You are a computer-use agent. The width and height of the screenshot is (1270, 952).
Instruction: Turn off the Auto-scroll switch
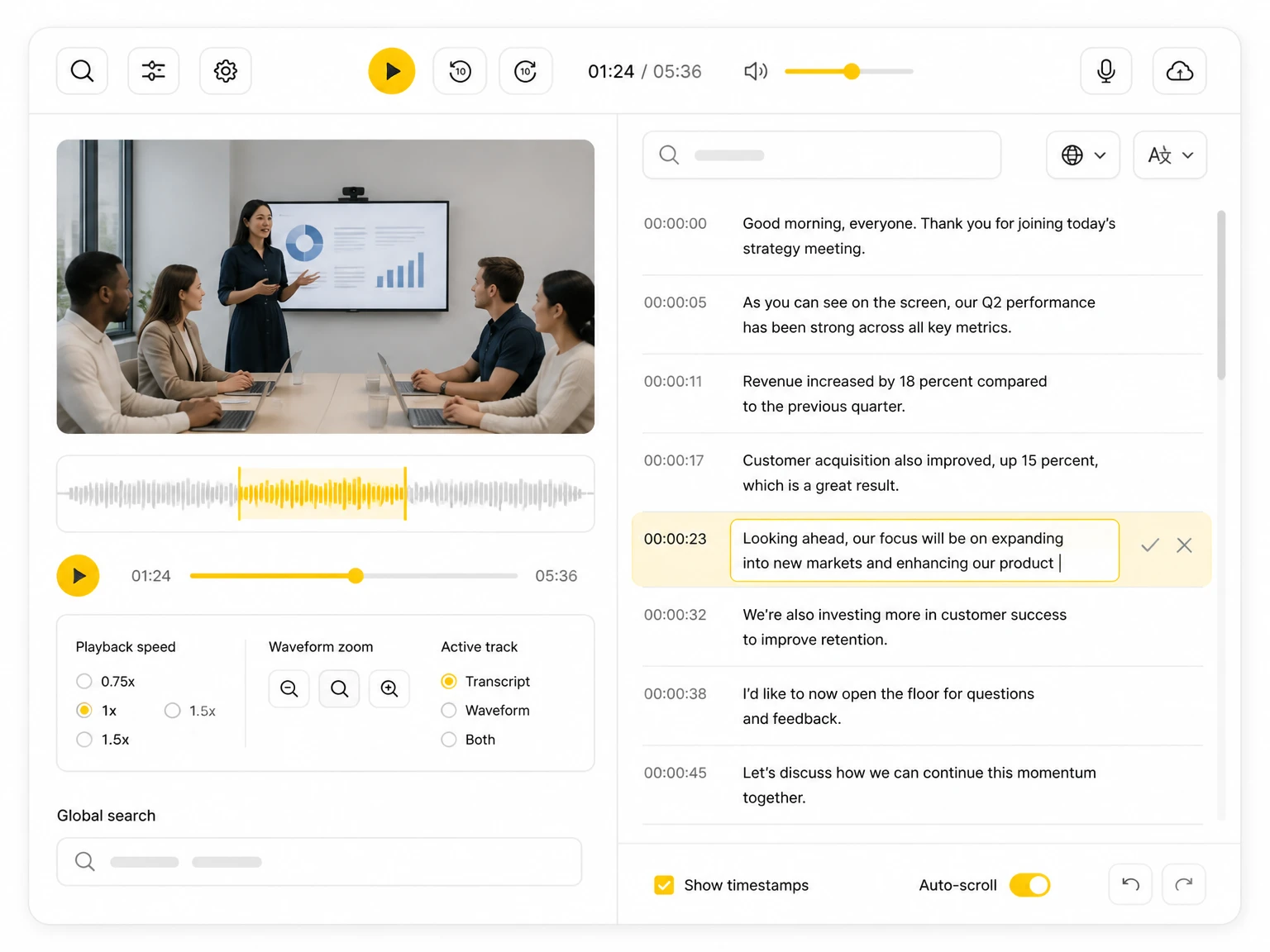tap(1030, 886)
